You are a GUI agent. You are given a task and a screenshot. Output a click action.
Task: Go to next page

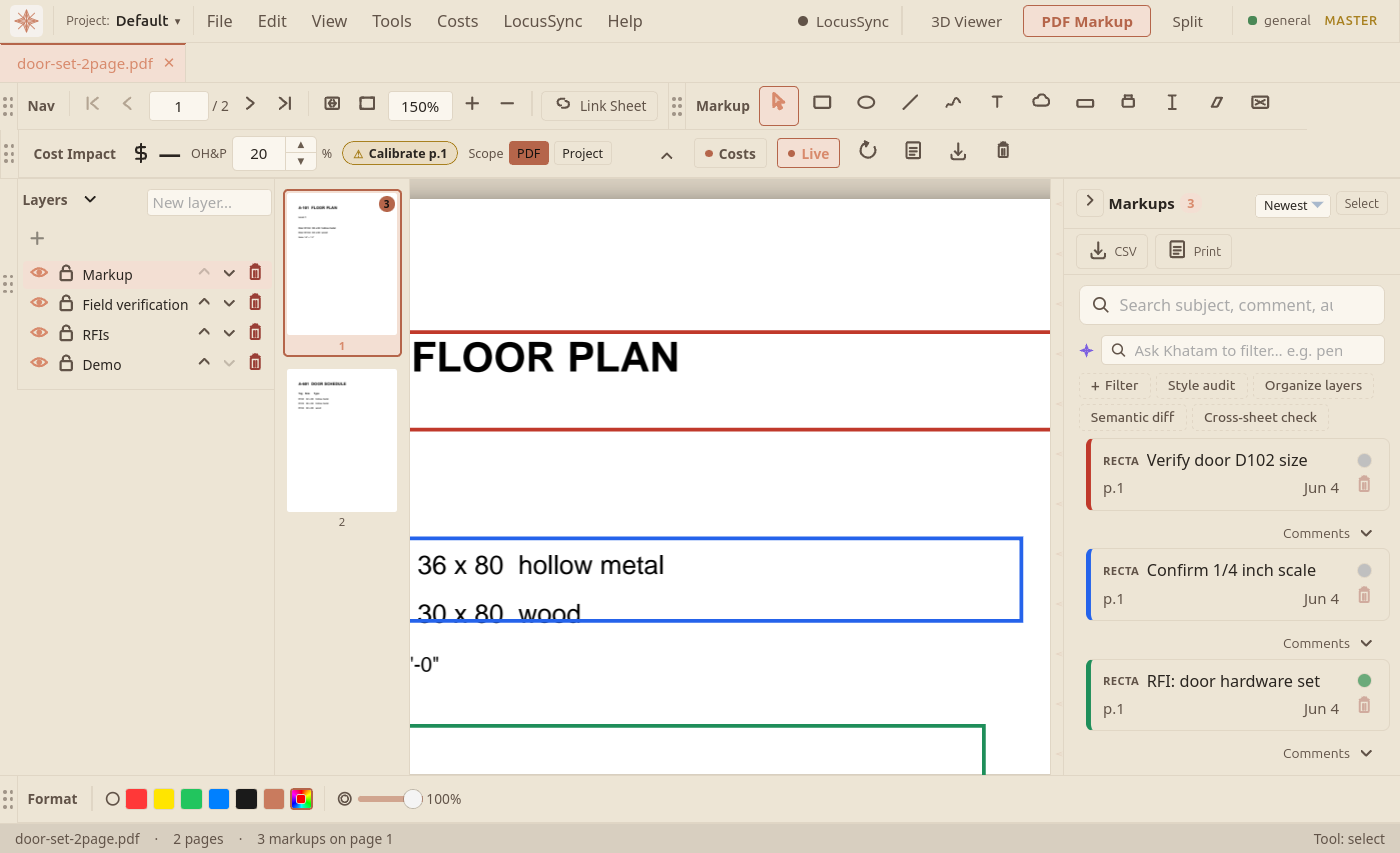[x=250, y=103]
